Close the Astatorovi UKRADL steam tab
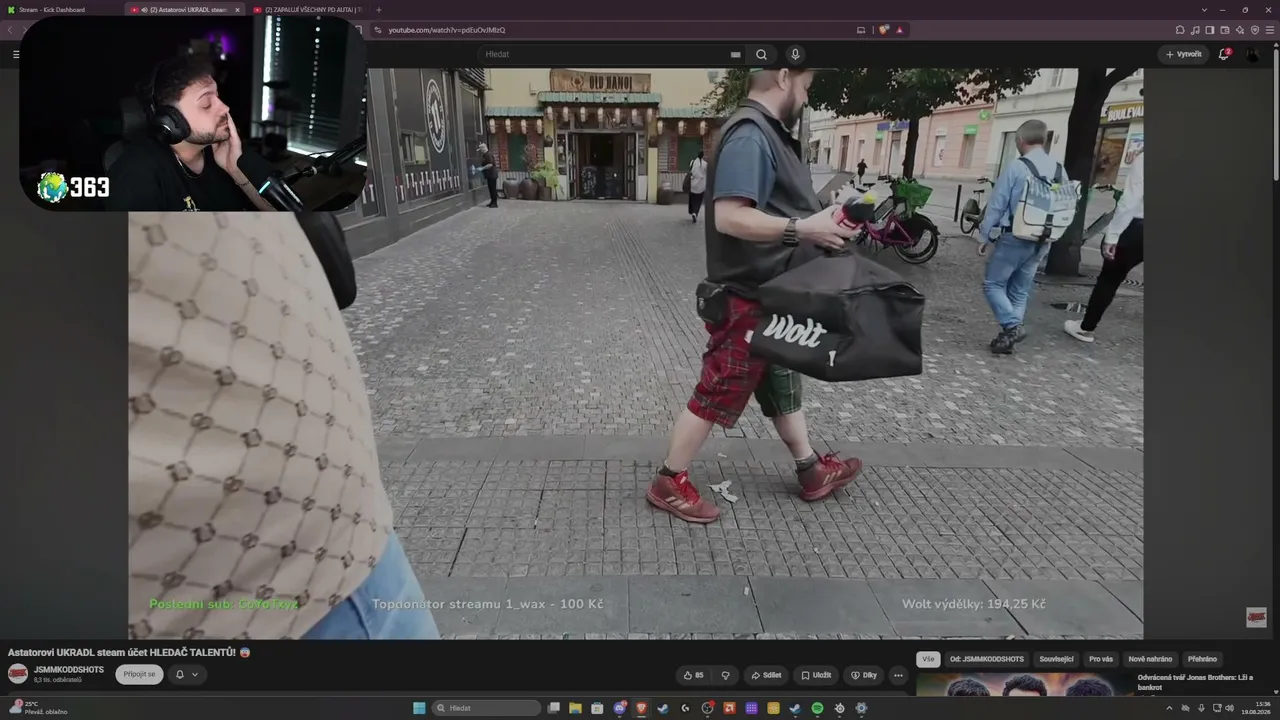Screen dimensions: 1280x720 [x=237, y=9]
